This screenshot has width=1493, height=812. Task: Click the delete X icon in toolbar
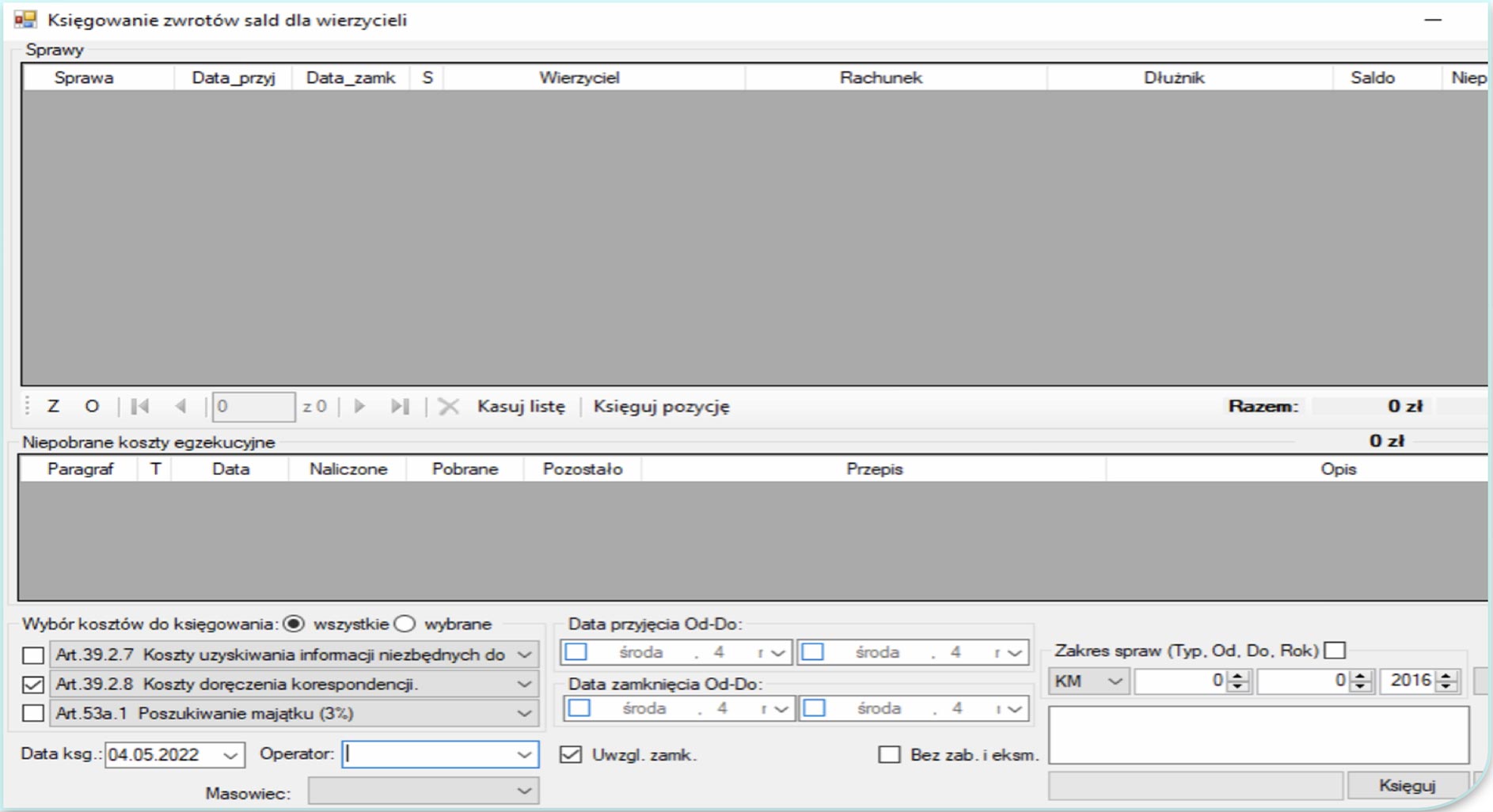coord(448,406)
